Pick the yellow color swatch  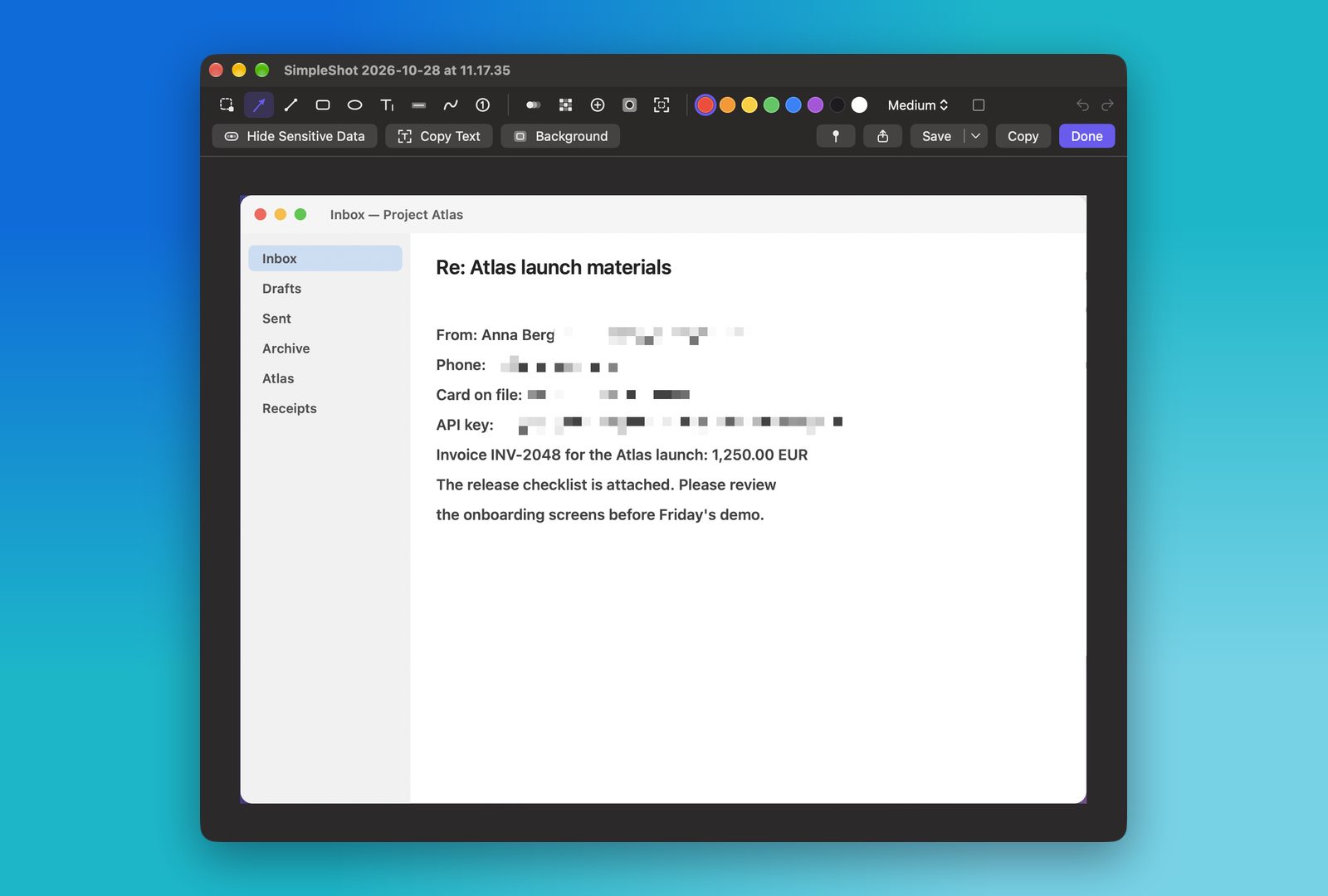[x=749, y=105]
